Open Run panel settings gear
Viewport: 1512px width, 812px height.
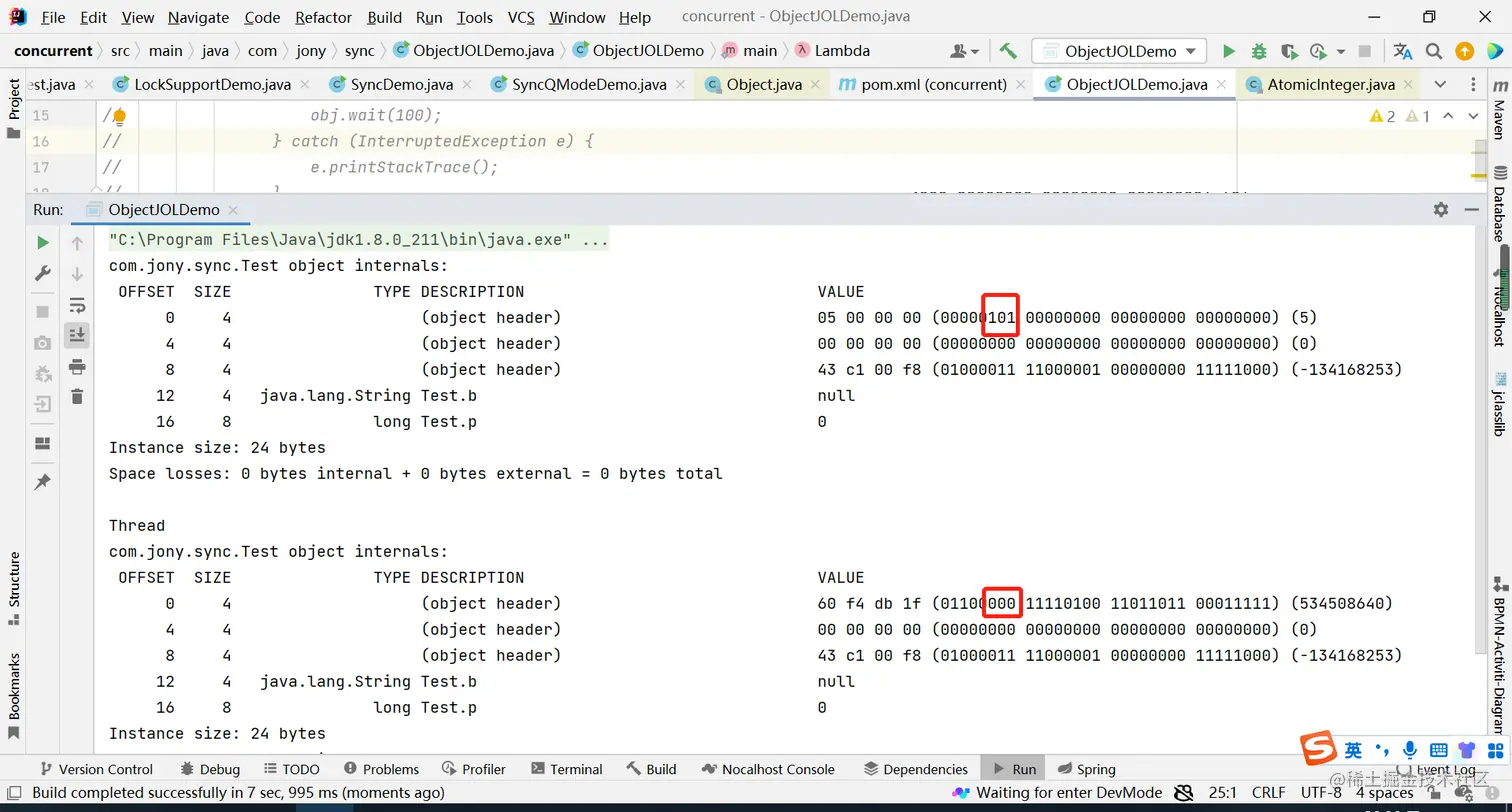1441,209
